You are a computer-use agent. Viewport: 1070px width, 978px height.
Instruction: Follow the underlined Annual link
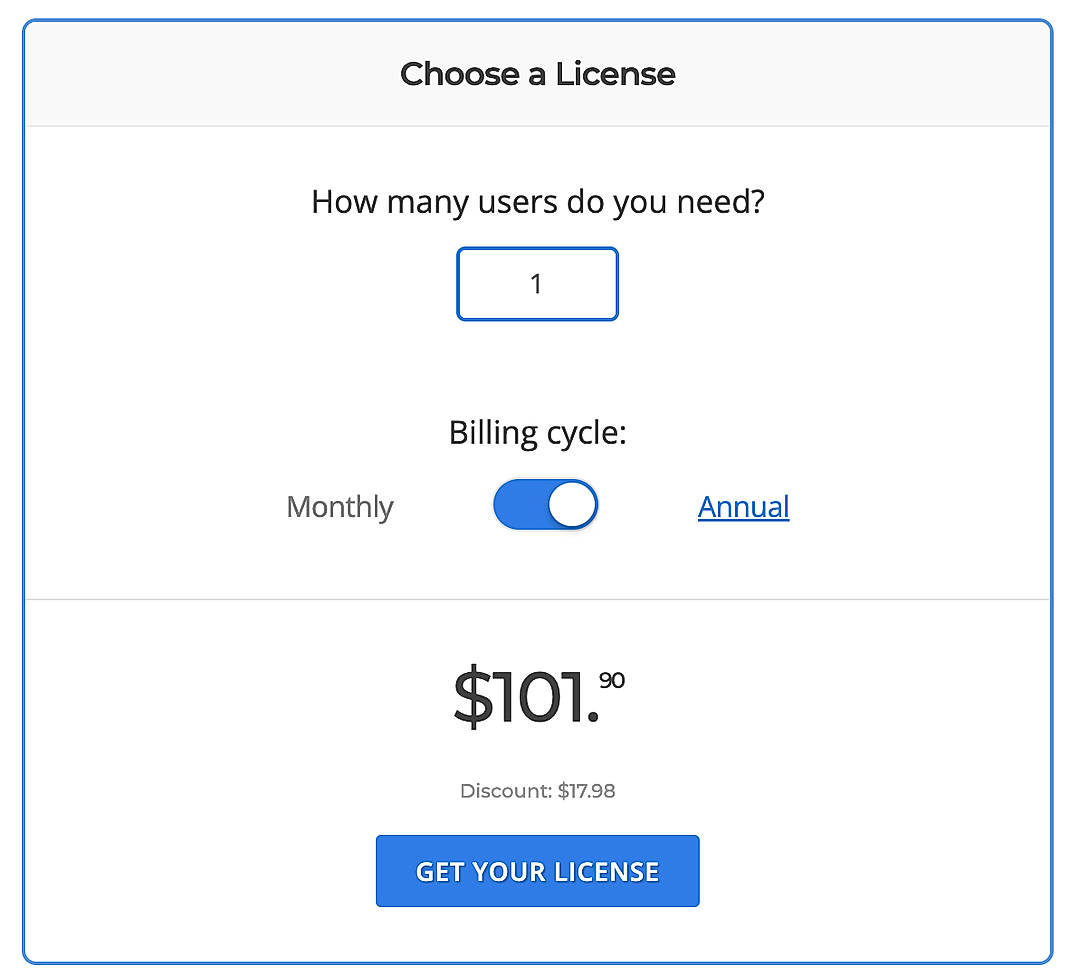point(743,507)
